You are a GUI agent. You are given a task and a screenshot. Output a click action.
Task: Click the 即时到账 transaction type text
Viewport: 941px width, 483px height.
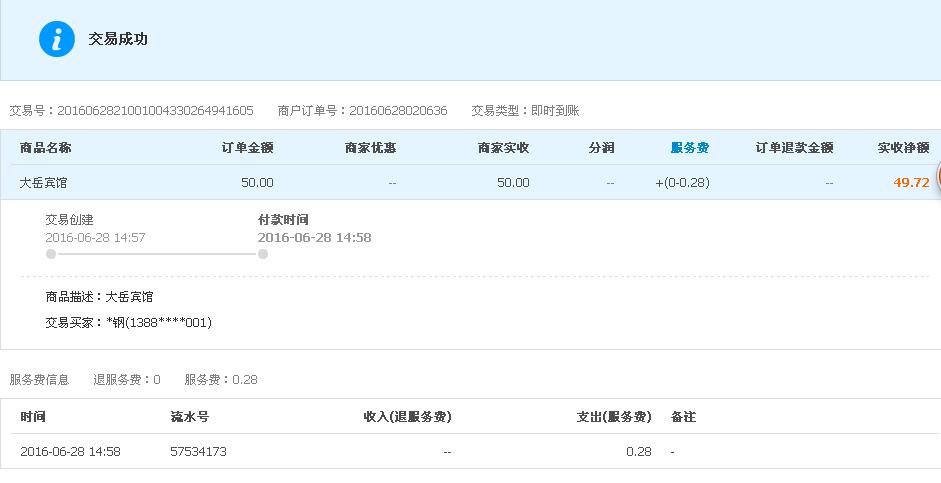[555, 110]
